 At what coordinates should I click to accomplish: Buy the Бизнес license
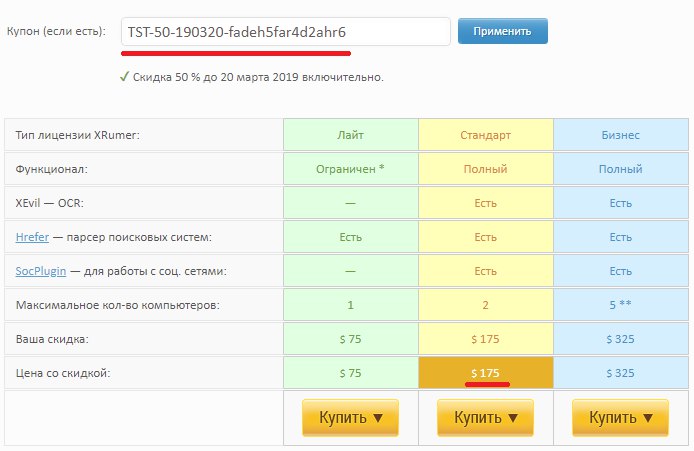pyautogui.click(x=621, y=417)
